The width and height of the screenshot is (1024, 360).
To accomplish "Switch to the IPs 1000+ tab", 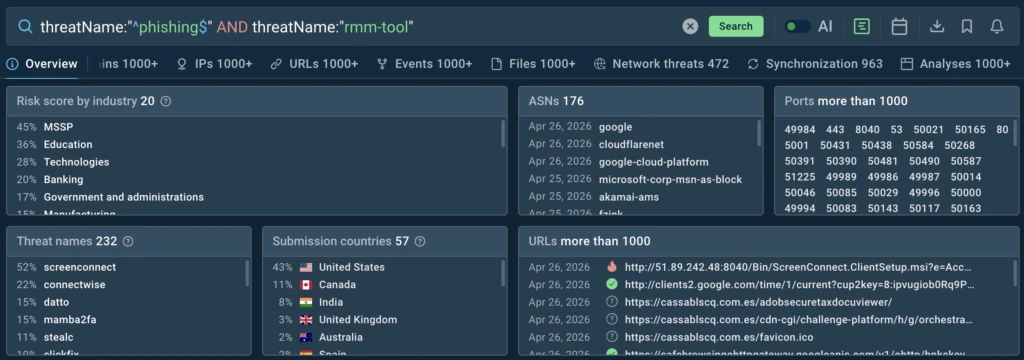I will pos(215,64).
